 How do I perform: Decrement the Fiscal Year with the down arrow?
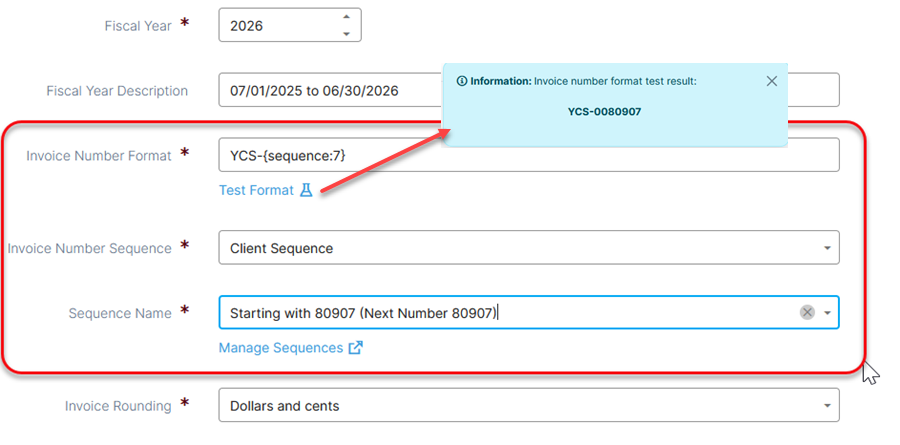[x=346, y=33]
